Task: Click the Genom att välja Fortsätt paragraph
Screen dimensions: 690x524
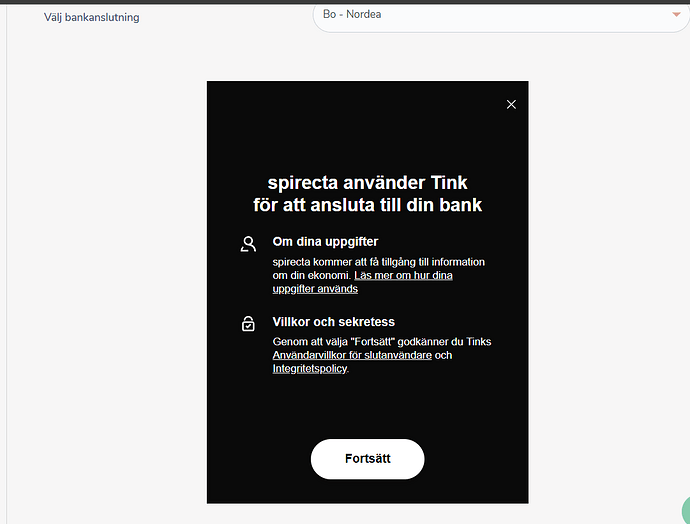Action: tap(382, 355)
